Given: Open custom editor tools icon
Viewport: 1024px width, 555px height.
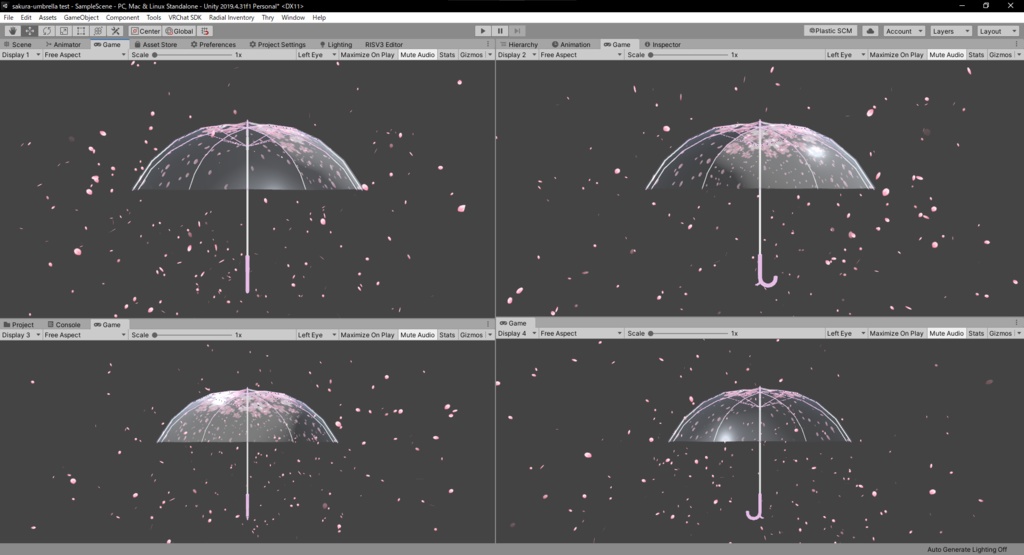Looking at the screenshot, I should [x=116, y=31].
